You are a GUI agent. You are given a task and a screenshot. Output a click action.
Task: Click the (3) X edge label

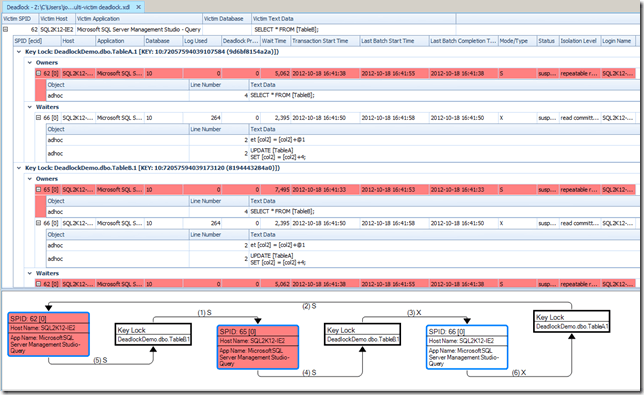414,313
